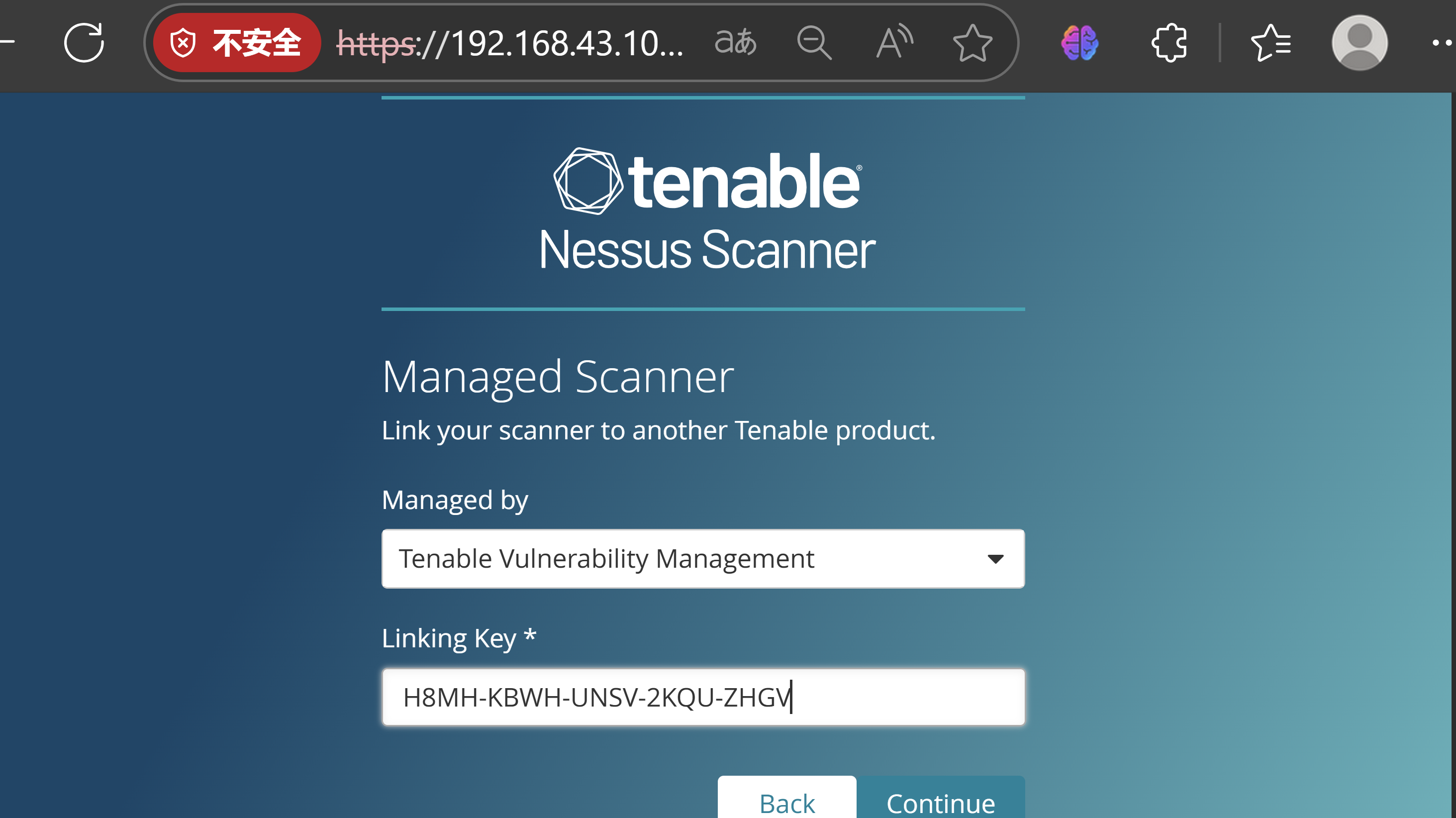The image size is (1456, 818).
Task: Click the Nessus Scanner heading text
Action: coord(706,250)
